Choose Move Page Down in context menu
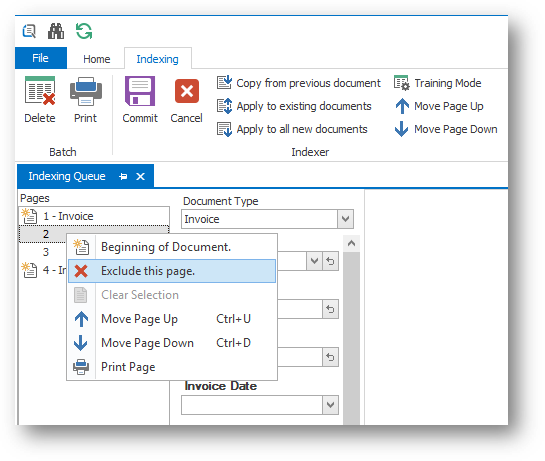Image resolution: width=545 pixels, height=461 pixels. (172, 343)
